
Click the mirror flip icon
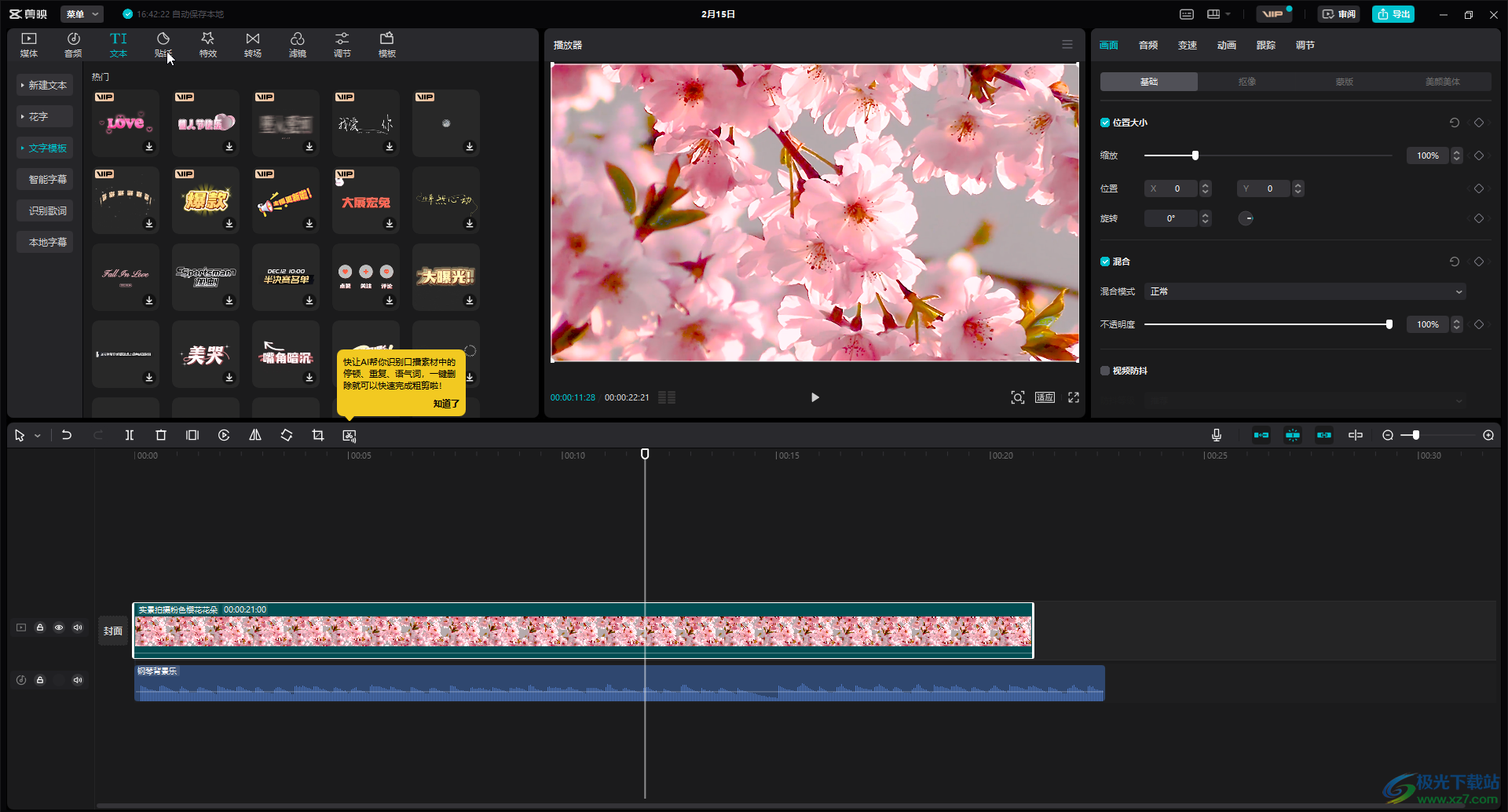click(x=255, y=435)
